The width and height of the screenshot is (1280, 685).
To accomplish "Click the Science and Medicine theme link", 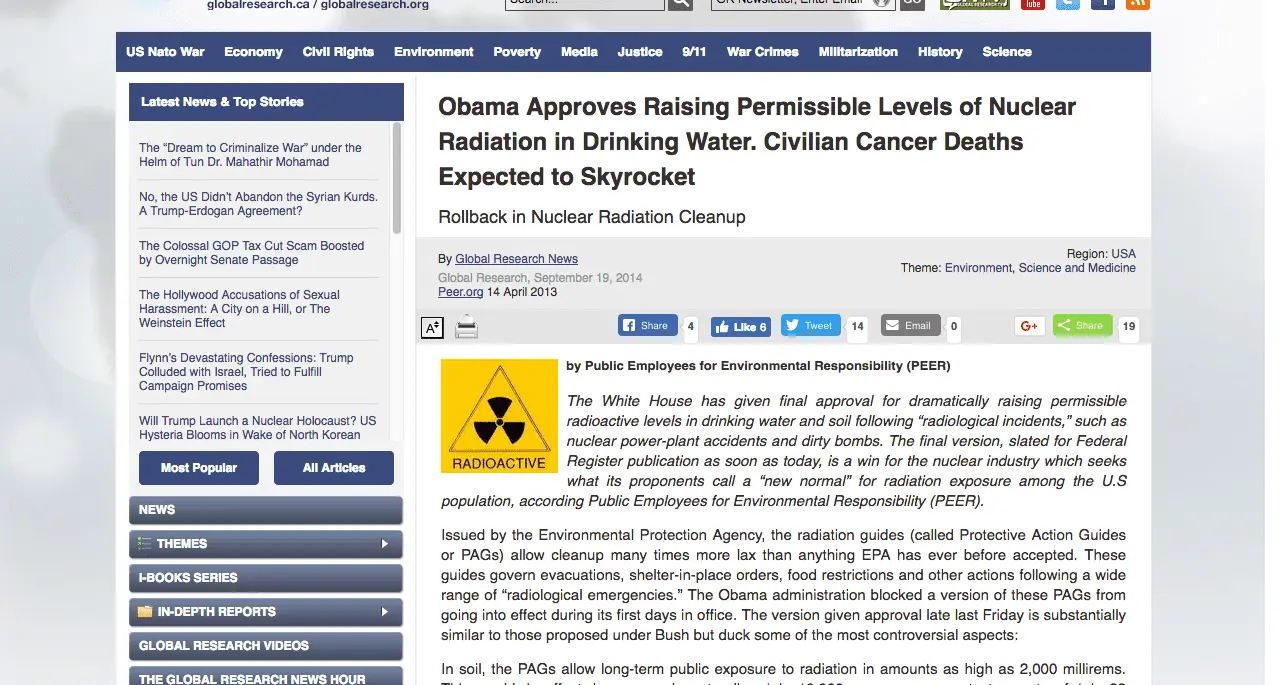I will 1077,268.
